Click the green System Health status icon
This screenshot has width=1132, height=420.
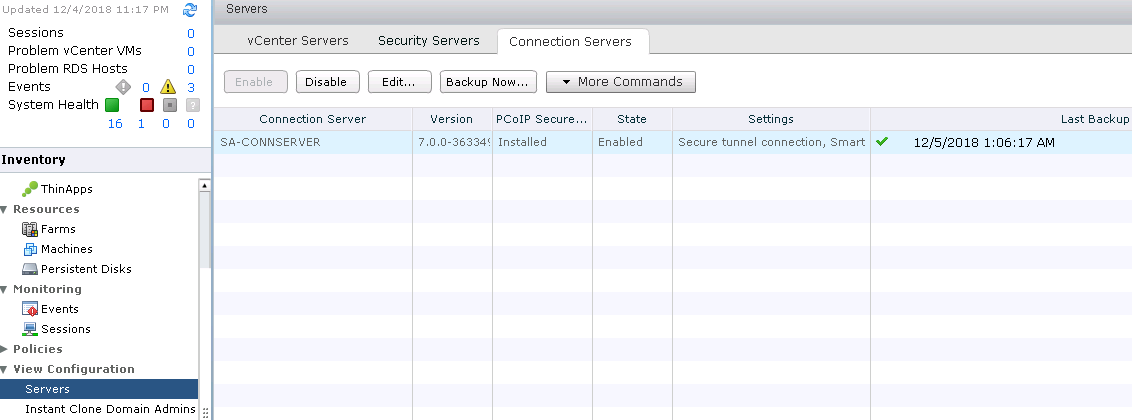[x=112, y=105]
